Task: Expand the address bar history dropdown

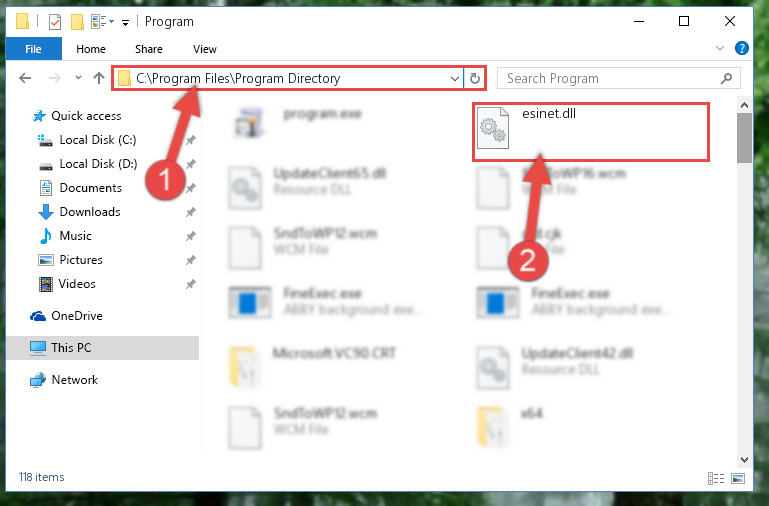Action: (x=455, y=78)
